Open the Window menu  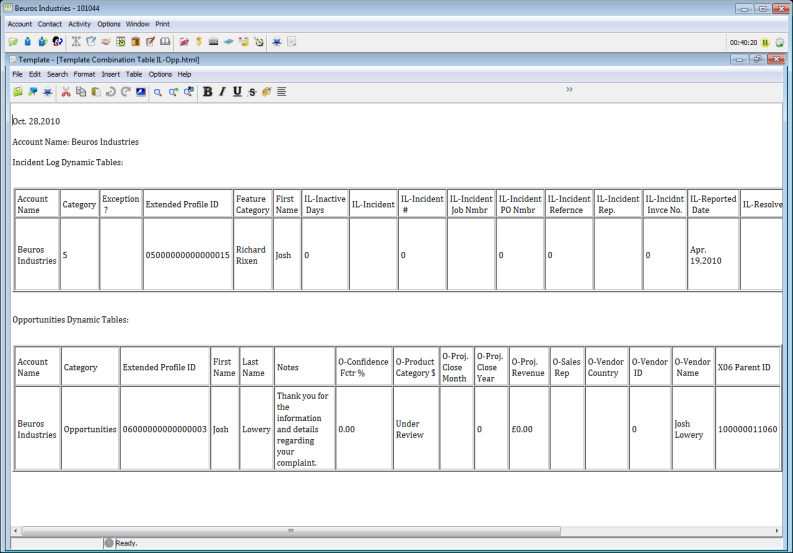(138, 24)
